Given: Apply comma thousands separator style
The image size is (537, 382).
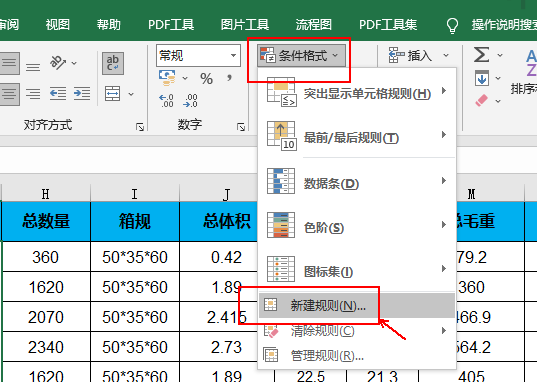Looking at the screenshot, I should pos(229,78).
